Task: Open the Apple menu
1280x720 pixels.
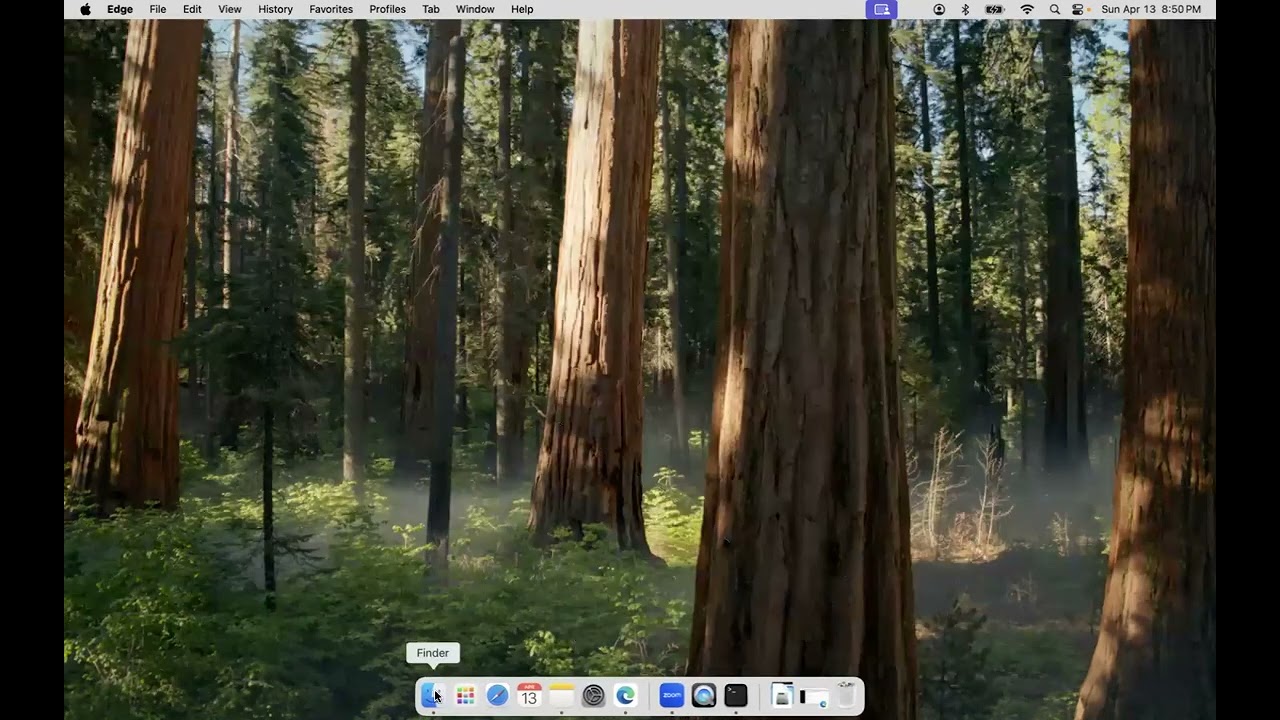Action: click(85, 9)
